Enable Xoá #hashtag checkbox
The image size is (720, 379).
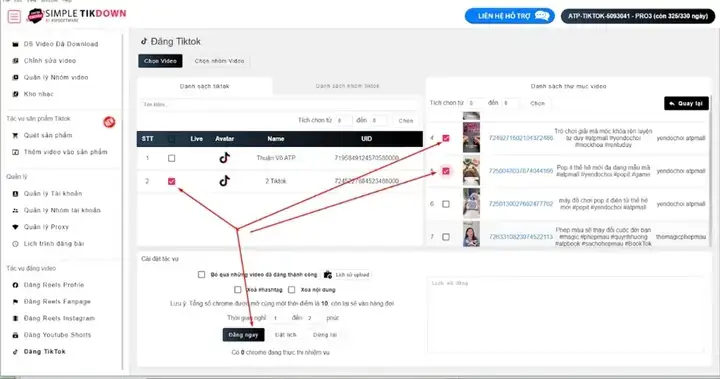pyautogui.click(x=237, y=289)
